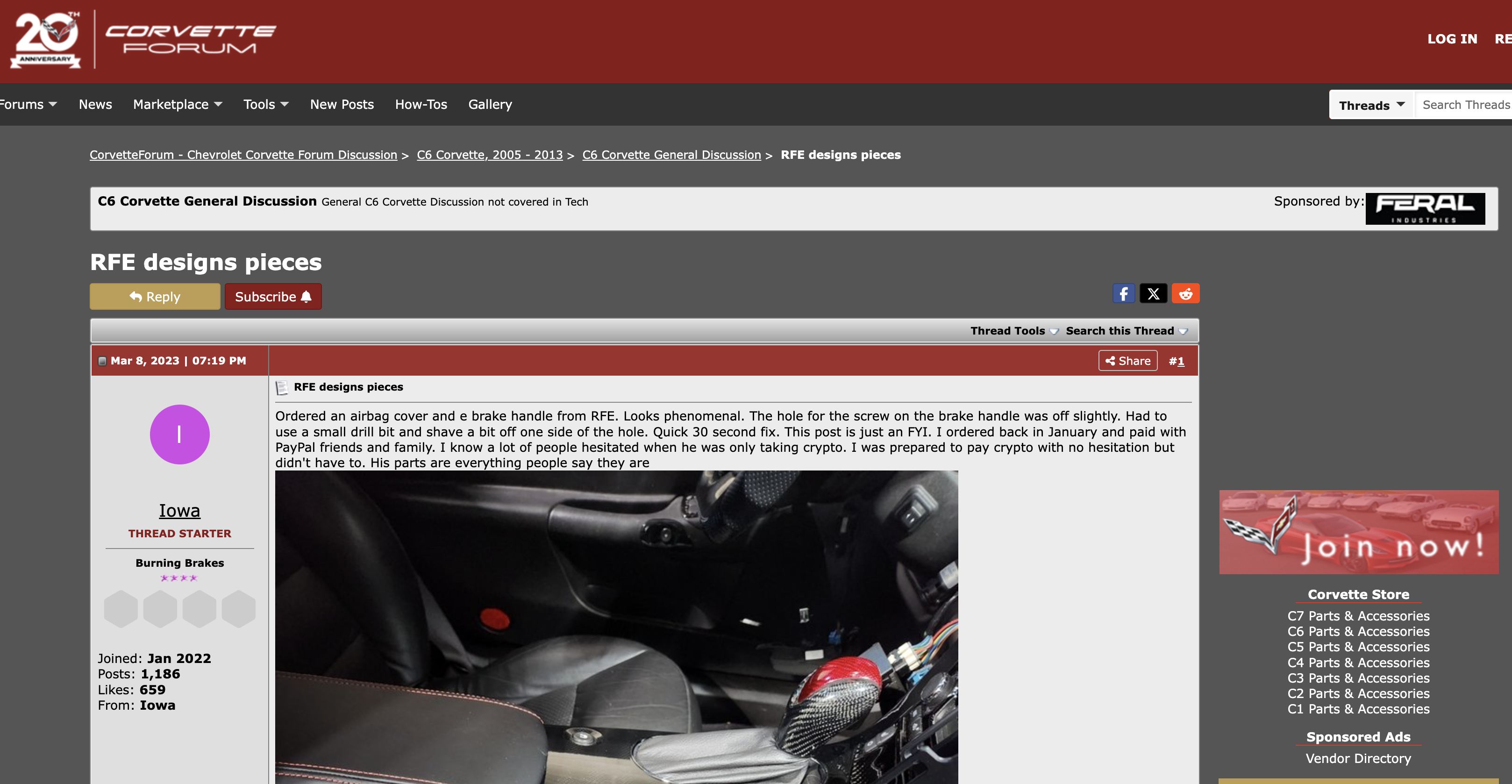Subscribe to this thread

273,296
